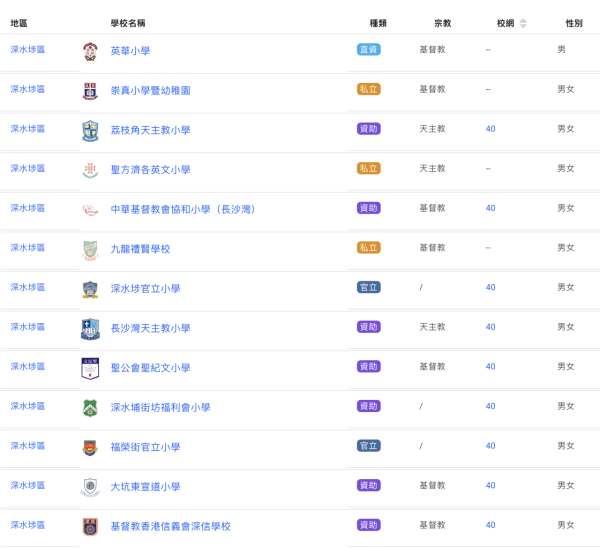Click 深水埗區 district link in 大坑東宣道小學 row
This screenshot has width=600, height=548.
28,485
